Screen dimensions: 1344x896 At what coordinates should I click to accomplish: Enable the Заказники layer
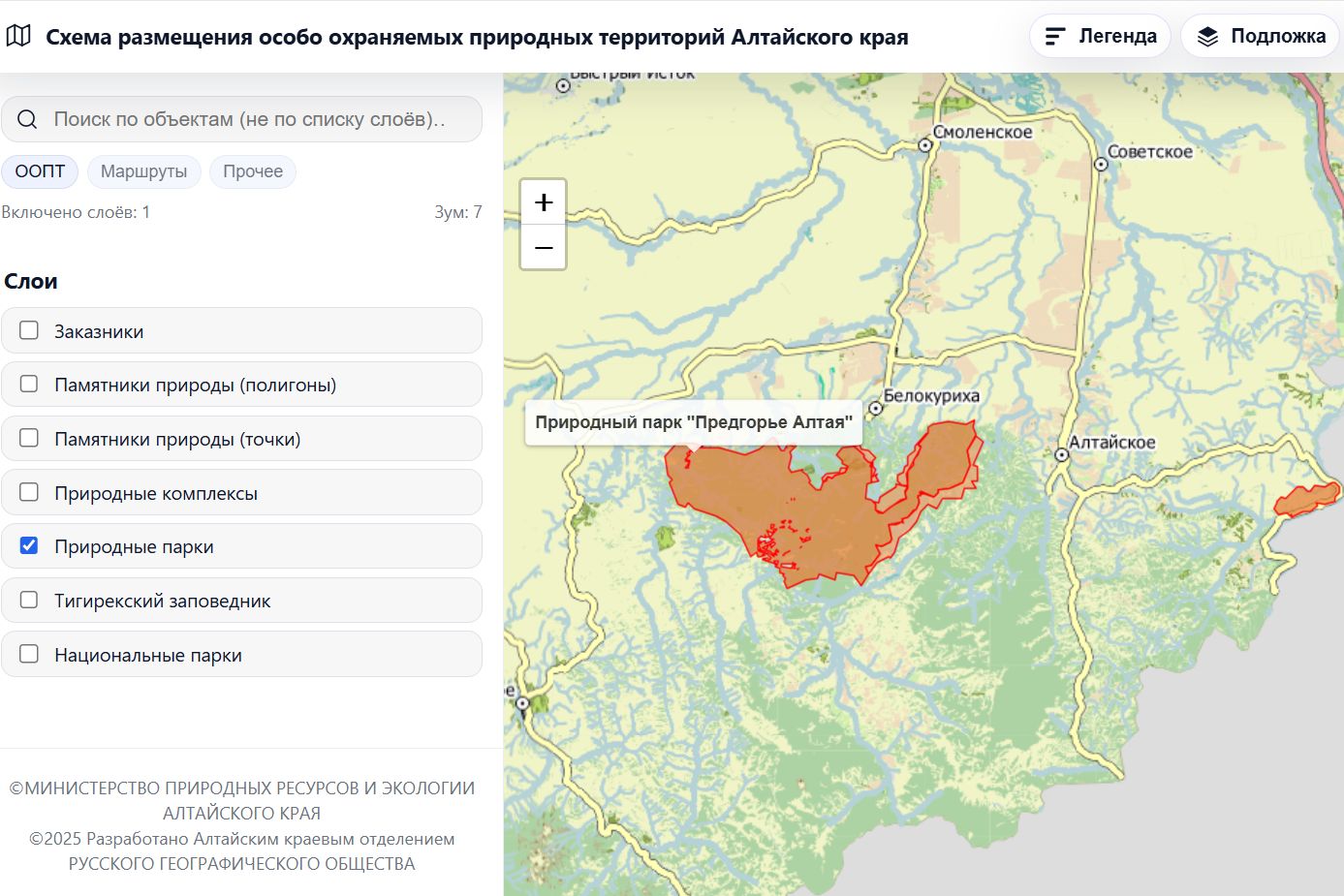pyautogui.click(x=28, y=330)
